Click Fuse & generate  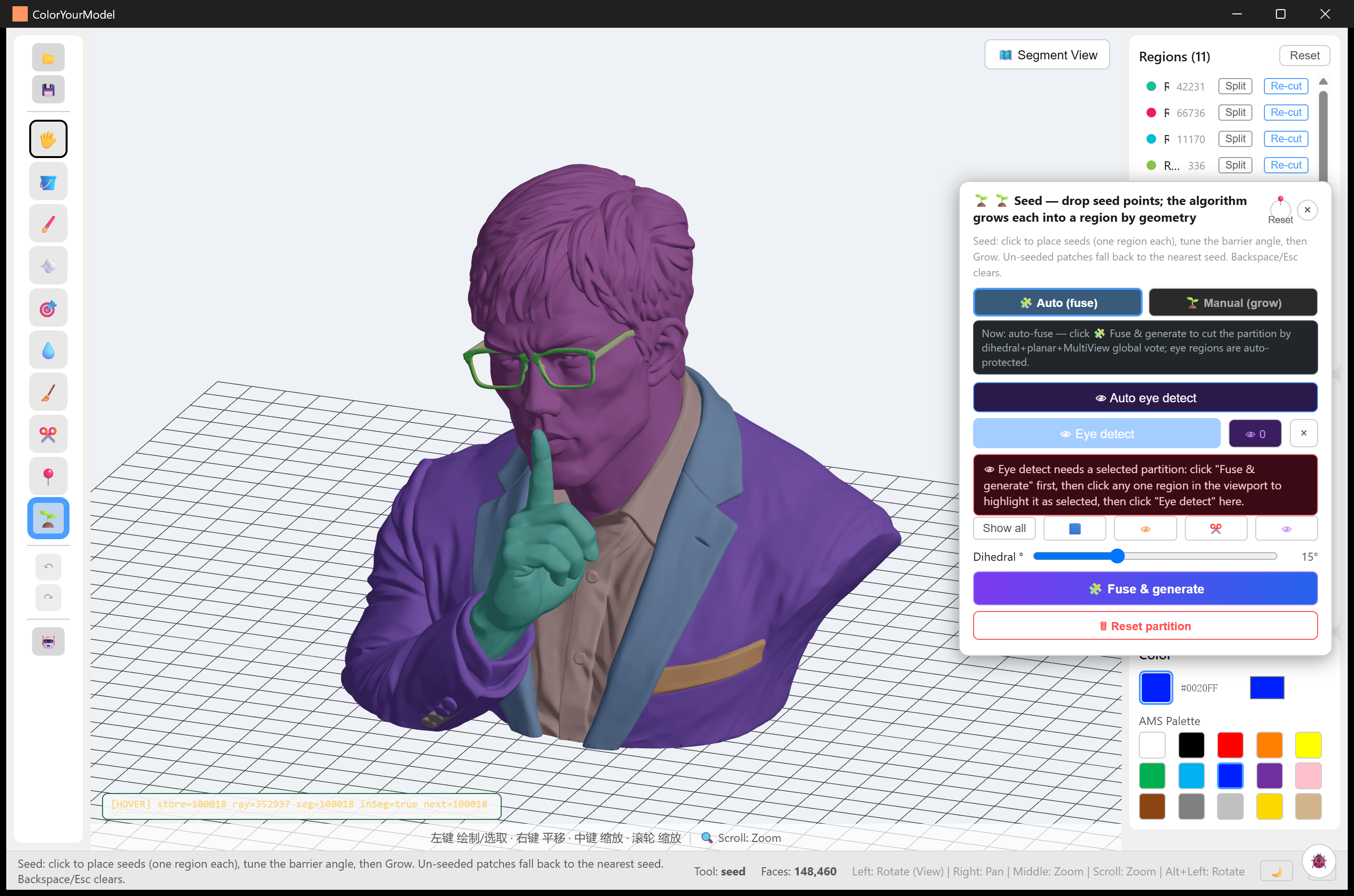pos(1145,588)
